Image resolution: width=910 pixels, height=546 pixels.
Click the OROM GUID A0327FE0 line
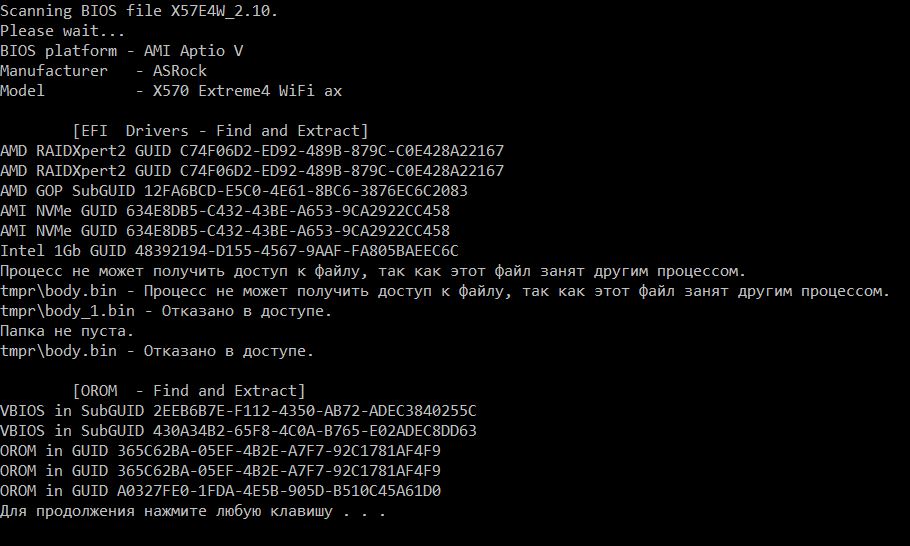click(220, 491)
